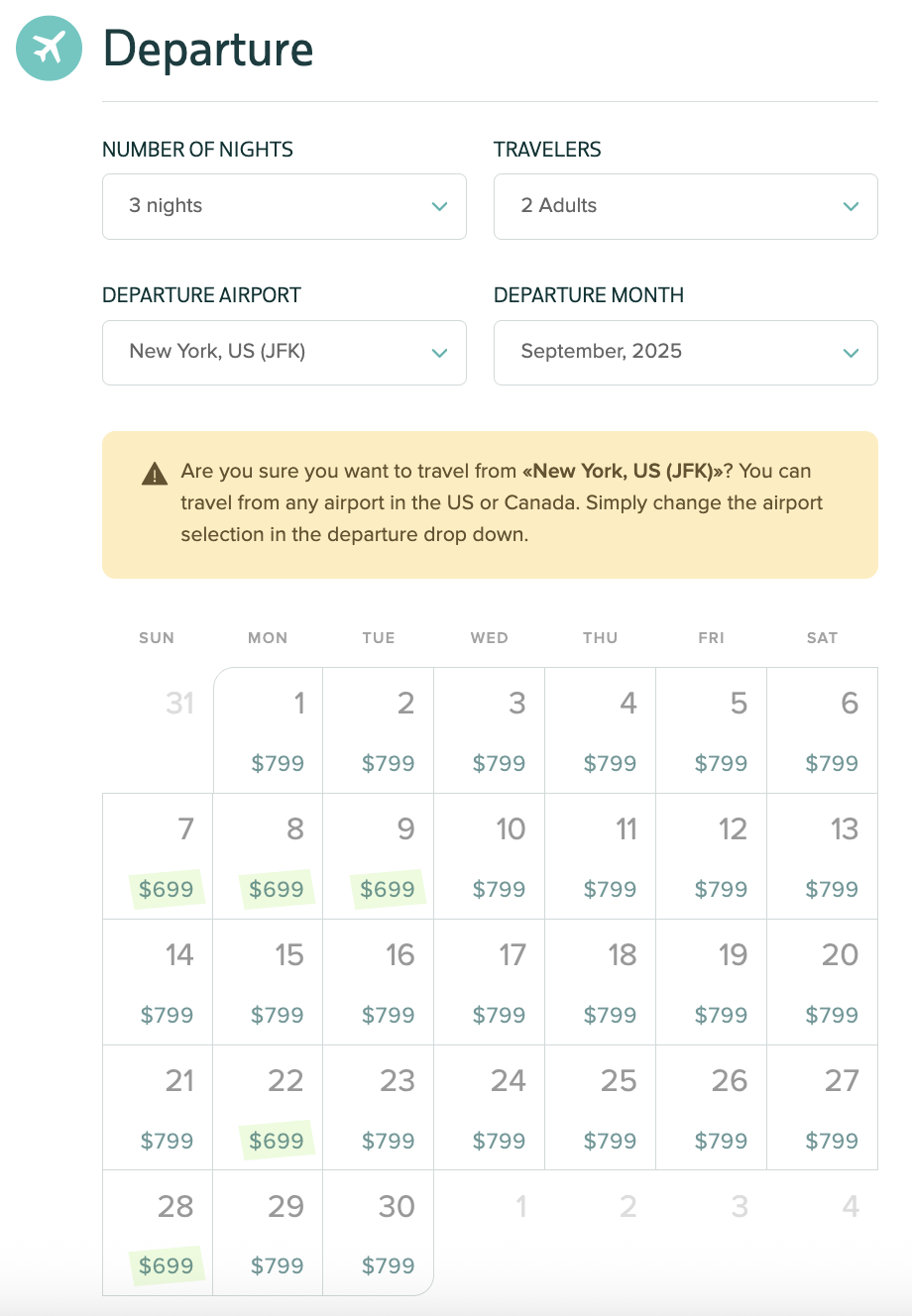This screenshot has height=1316, width=912.
Task: Pick September 9 discounted date
Action: (x=380, y=856)
